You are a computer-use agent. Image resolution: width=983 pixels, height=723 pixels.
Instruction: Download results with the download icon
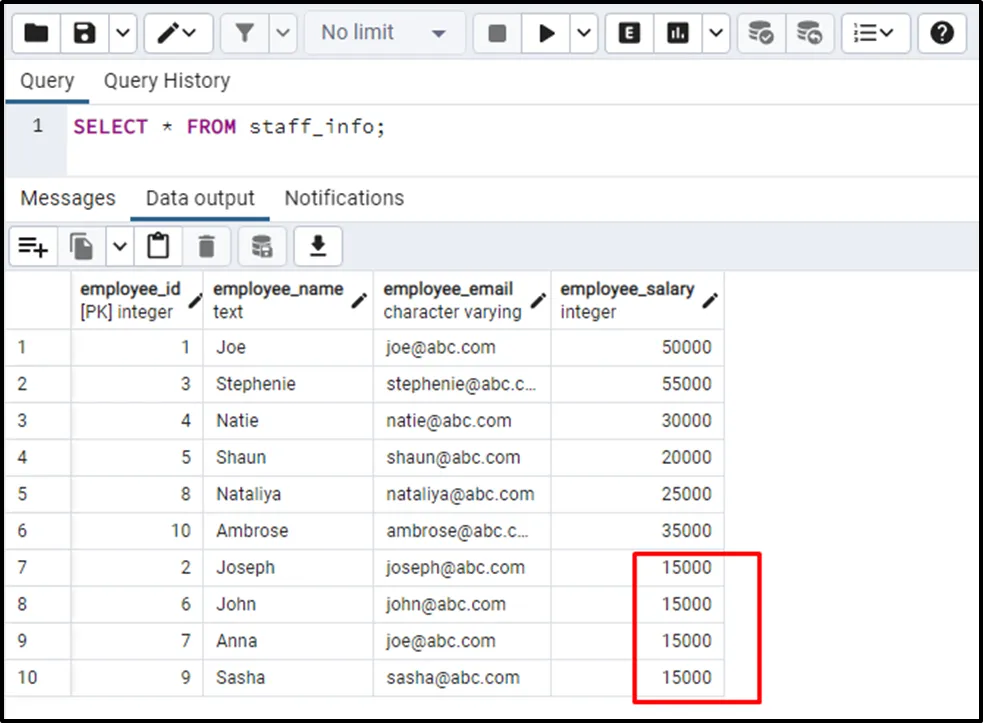tap(318, 246)
